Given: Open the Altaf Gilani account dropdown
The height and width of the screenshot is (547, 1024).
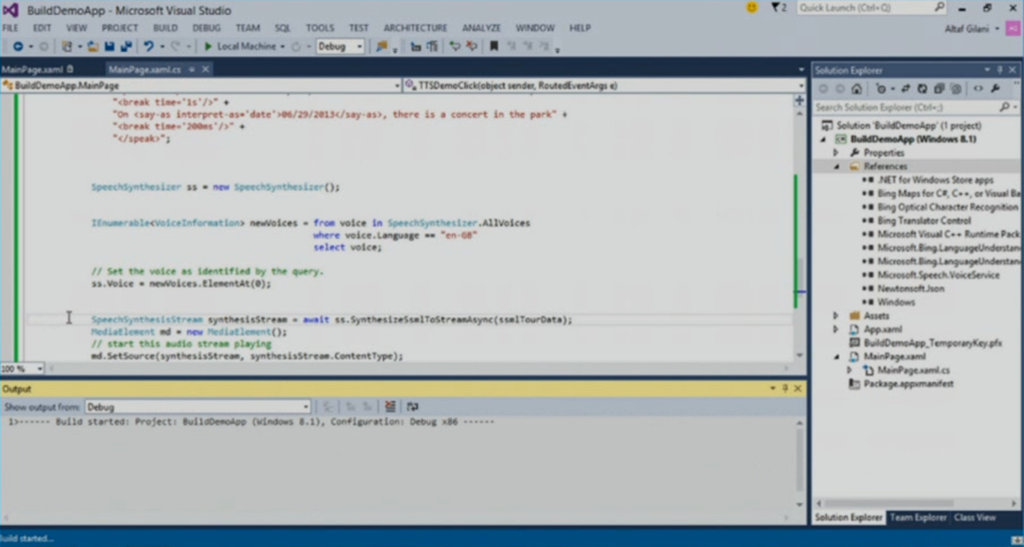Looking at the screenshot, I should 972,29.
